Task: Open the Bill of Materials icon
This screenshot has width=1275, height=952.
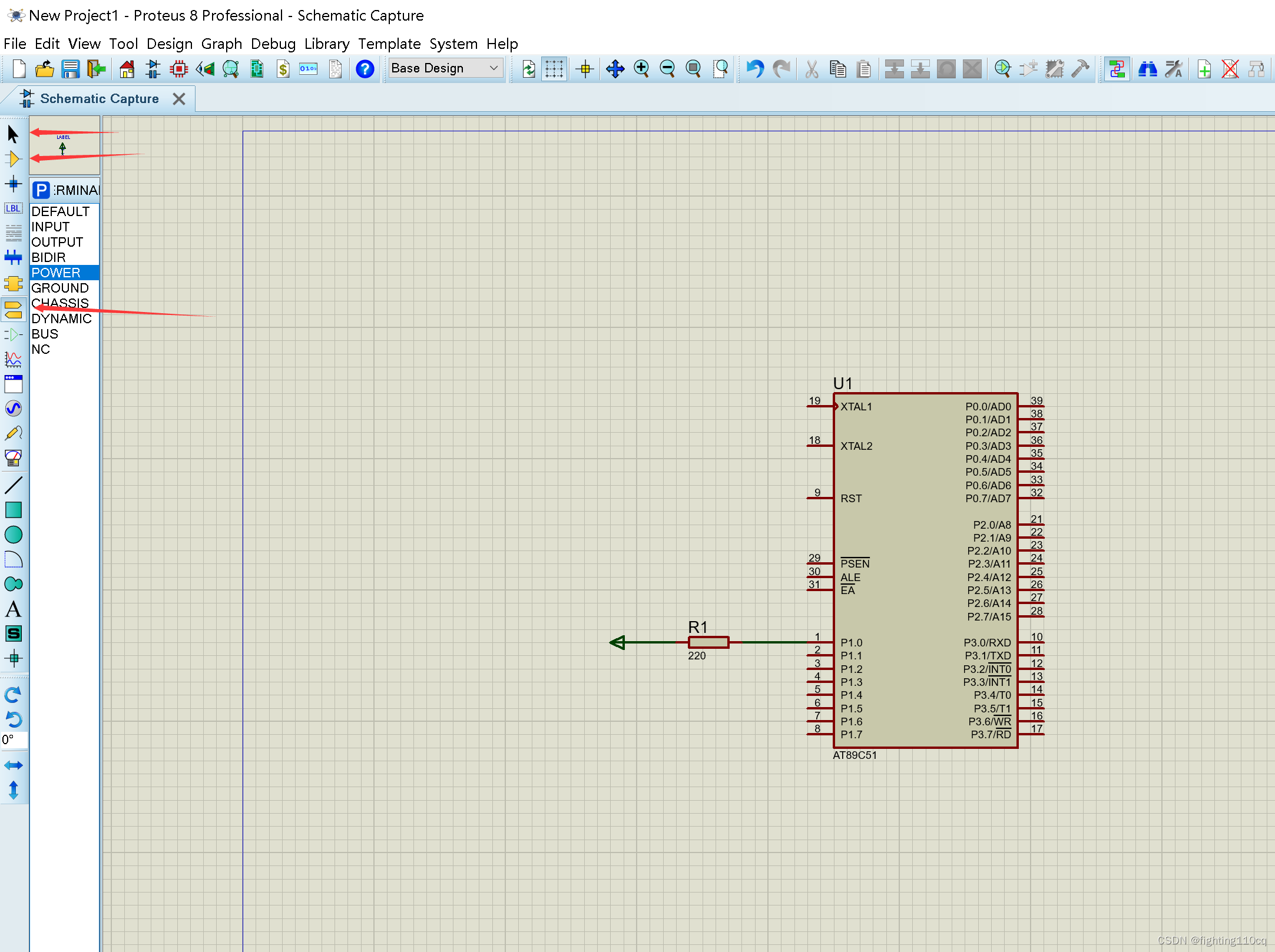Action: 283,69
